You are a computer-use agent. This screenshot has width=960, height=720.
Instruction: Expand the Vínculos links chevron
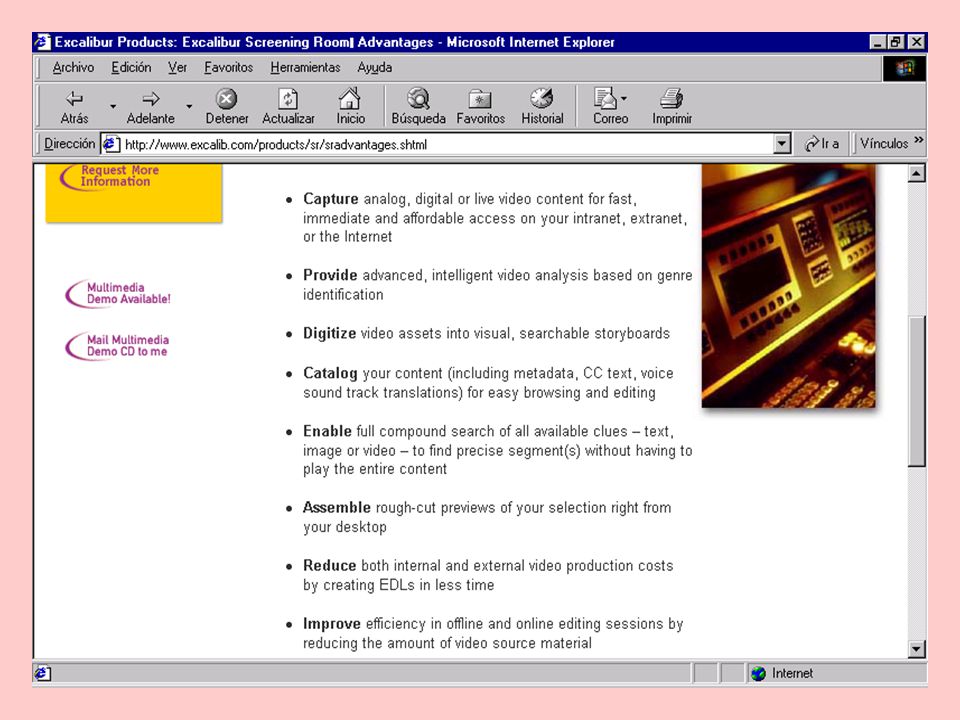pos(918,140)
